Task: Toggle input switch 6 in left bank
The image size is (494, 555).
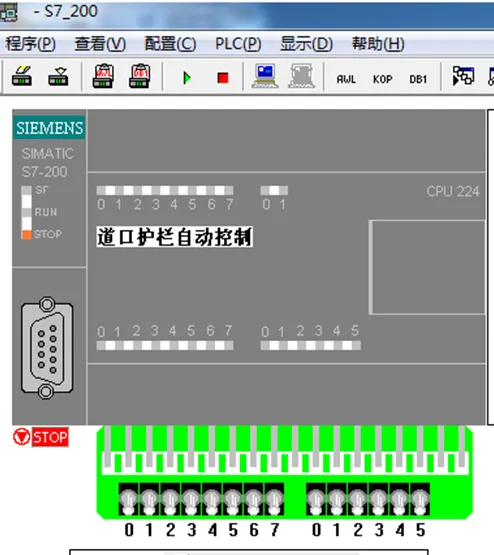Action: coord(254,499)
